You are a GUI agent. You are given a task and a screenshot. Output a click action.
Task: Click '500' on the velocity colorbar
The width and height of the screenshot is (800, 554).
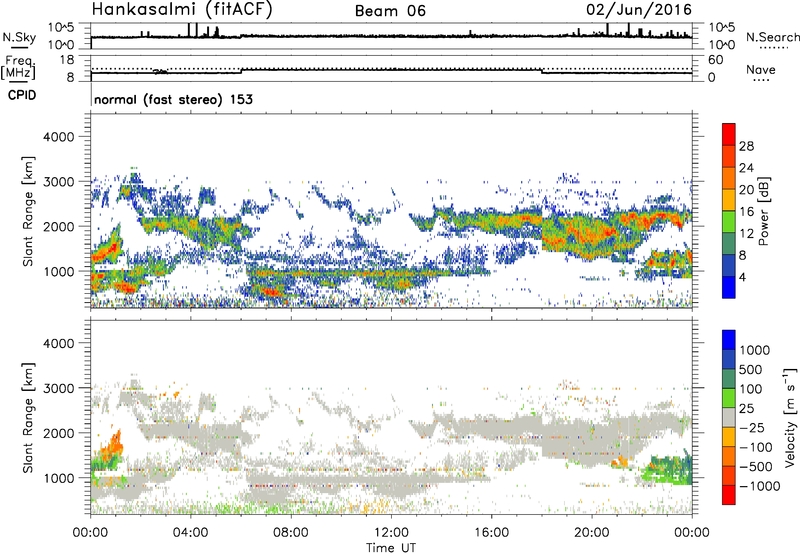pos(750,370)
